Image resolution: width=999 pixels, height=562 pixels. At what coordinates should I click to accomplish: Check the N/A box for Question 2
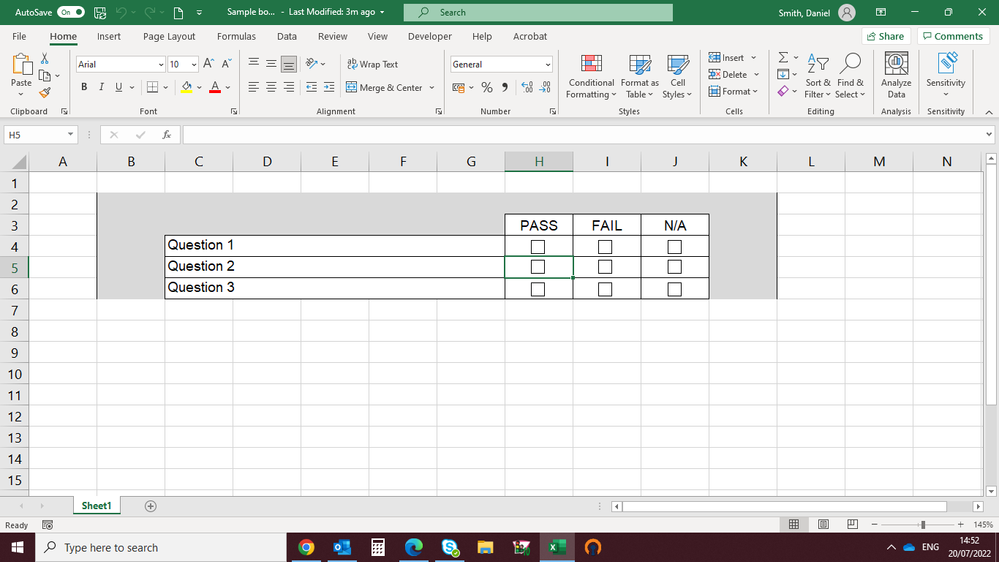(x=674, y=267)
